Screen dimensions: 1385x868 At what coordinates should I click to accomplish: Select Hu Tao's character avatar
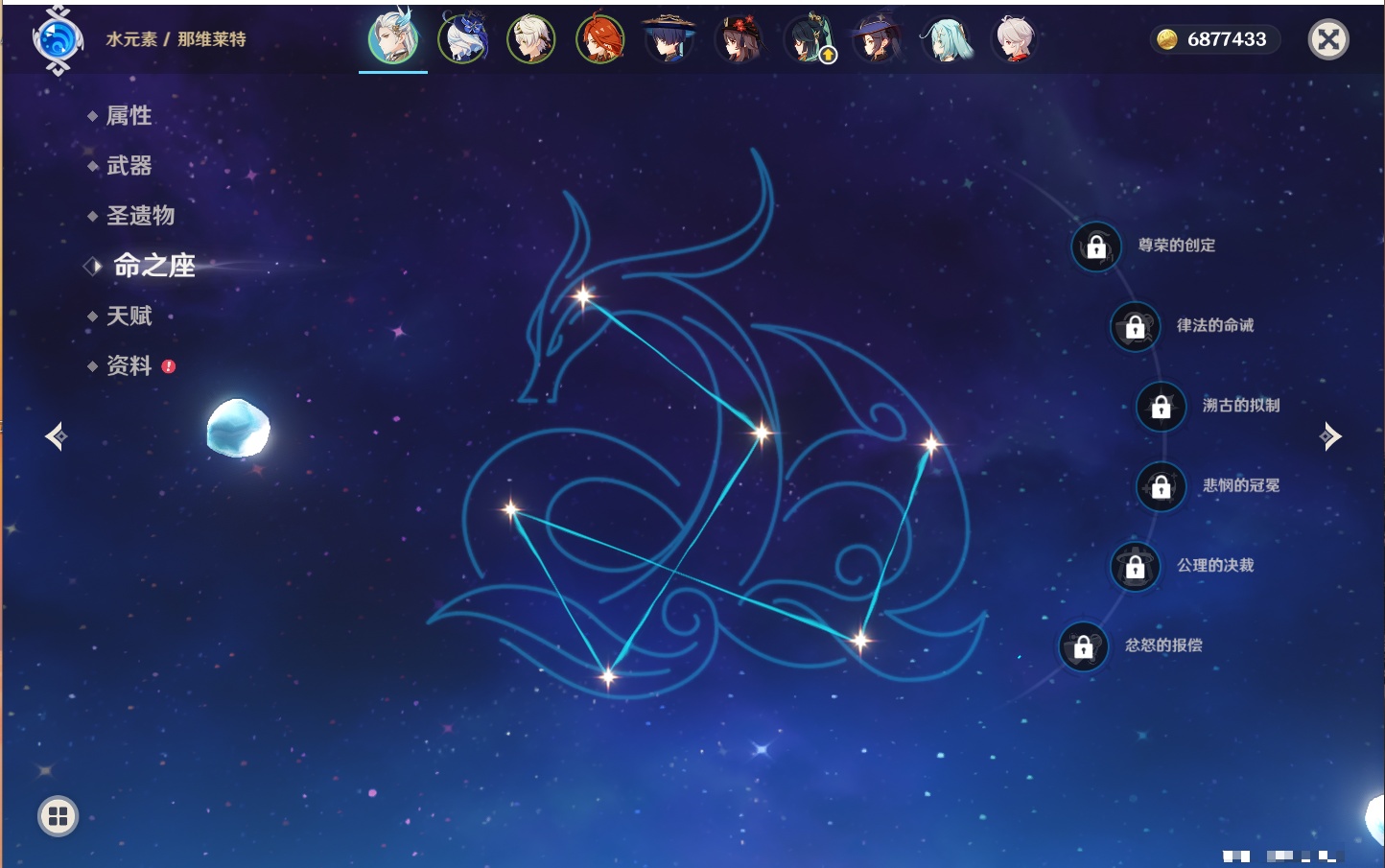(739, 39)
